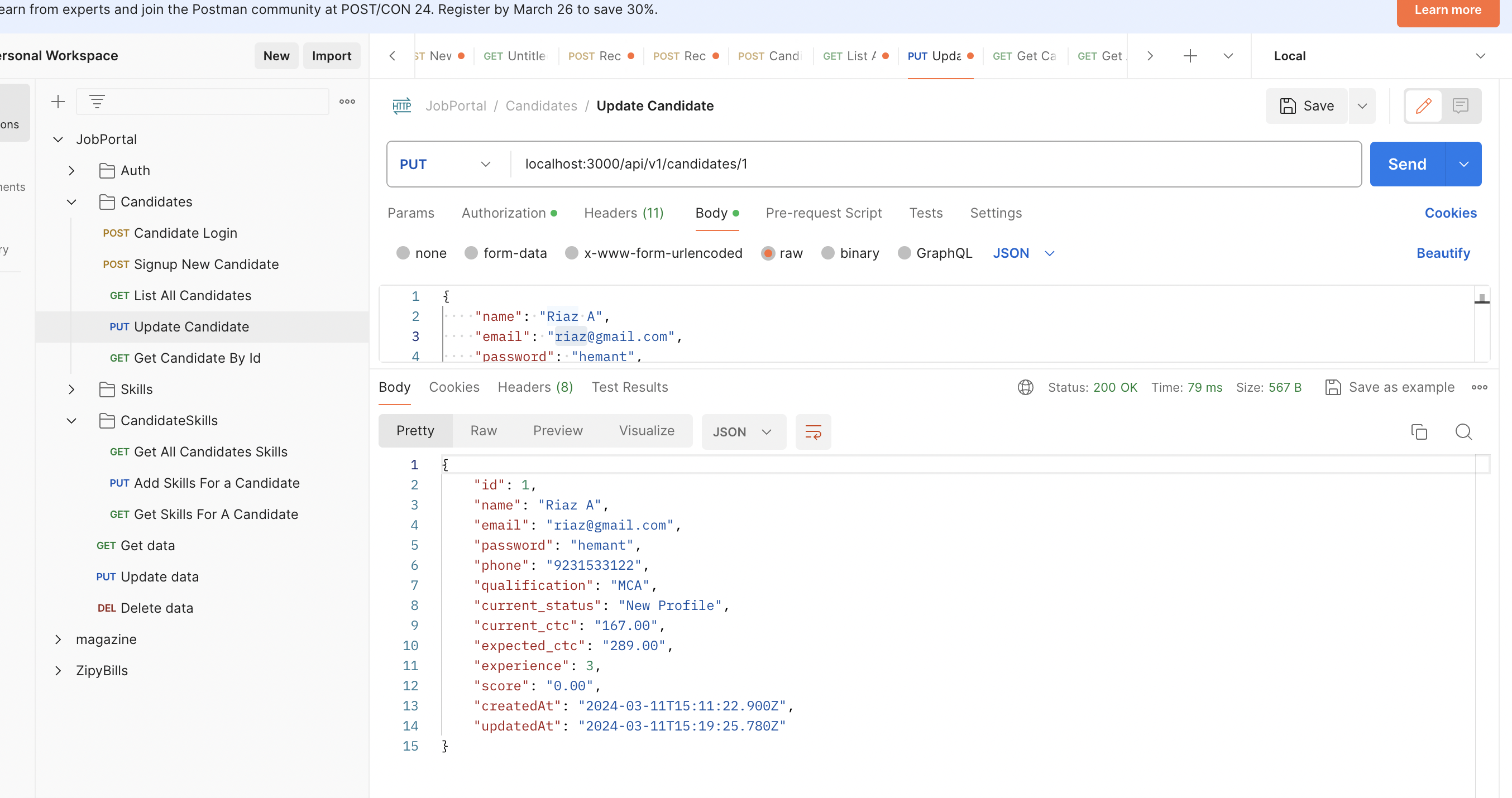Click the Beautify link
The height and width of the screenshot is (798, 1512).
[1442, 253]
